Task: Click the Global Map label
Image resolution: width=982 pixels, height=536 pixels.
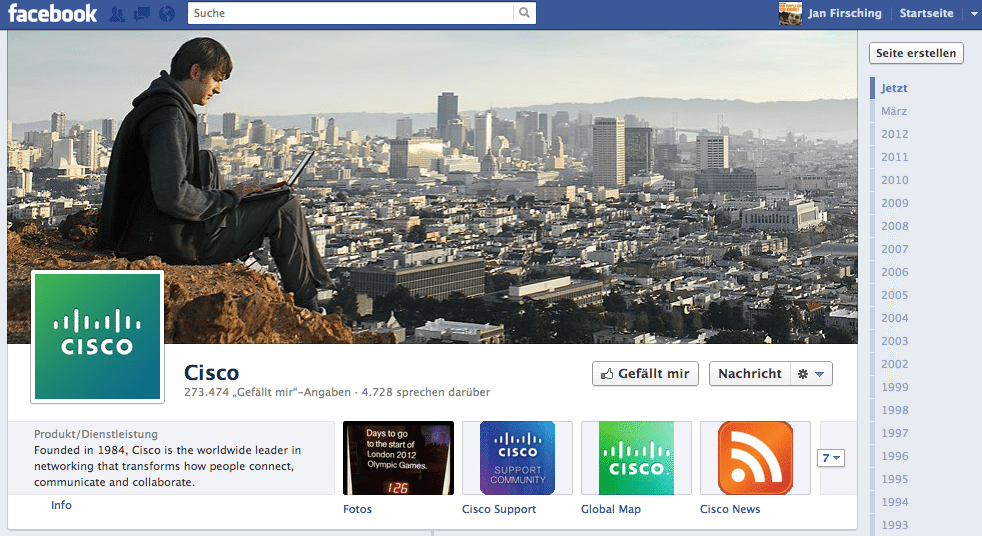Action: (x=611, y=510)
